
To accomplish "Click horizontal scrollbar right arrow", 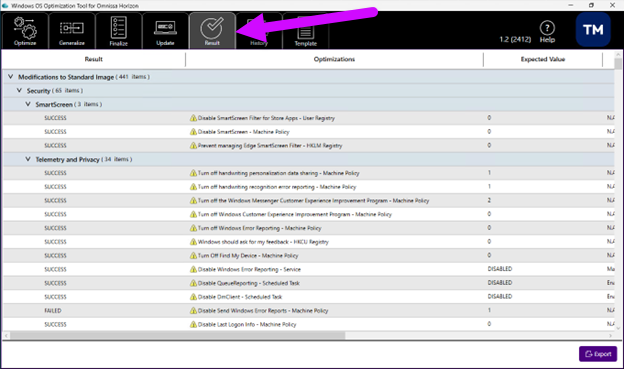I will [610, 336].
